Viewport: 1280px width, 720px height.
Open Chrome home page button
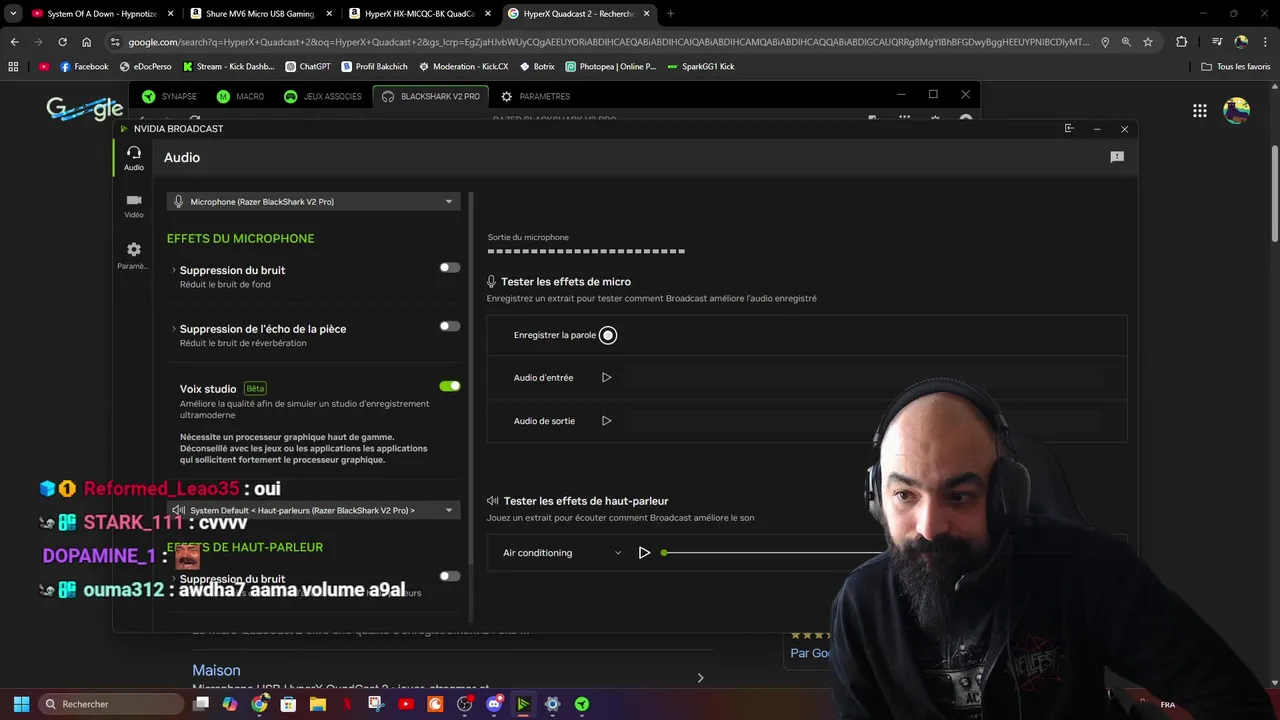click(86, 42)
